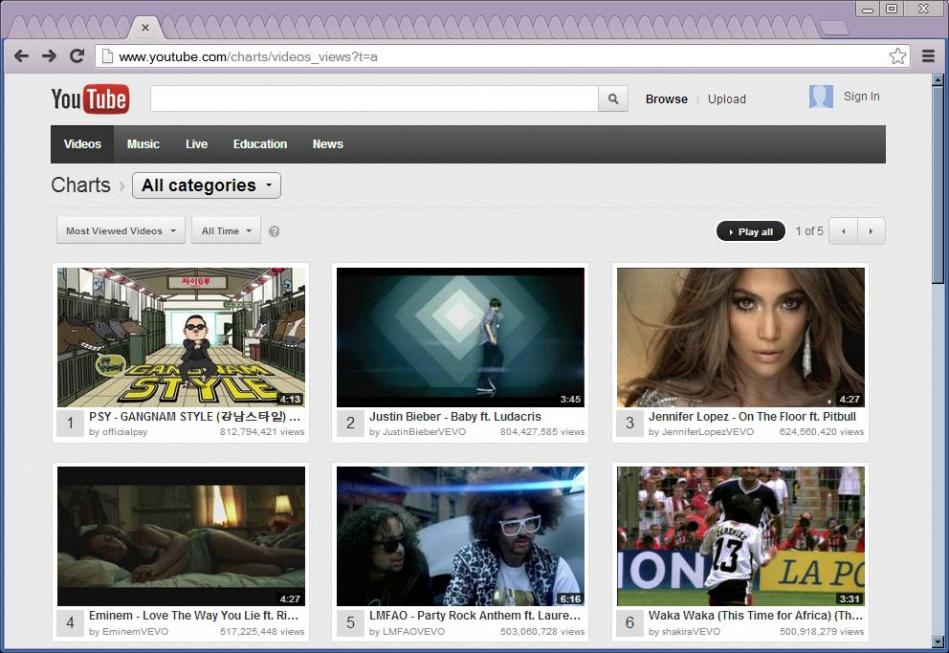Screen dimensions: 949x653
Task: Click the Waka Waka (This Time for Africa) title
Action: [x=756, y=615]
